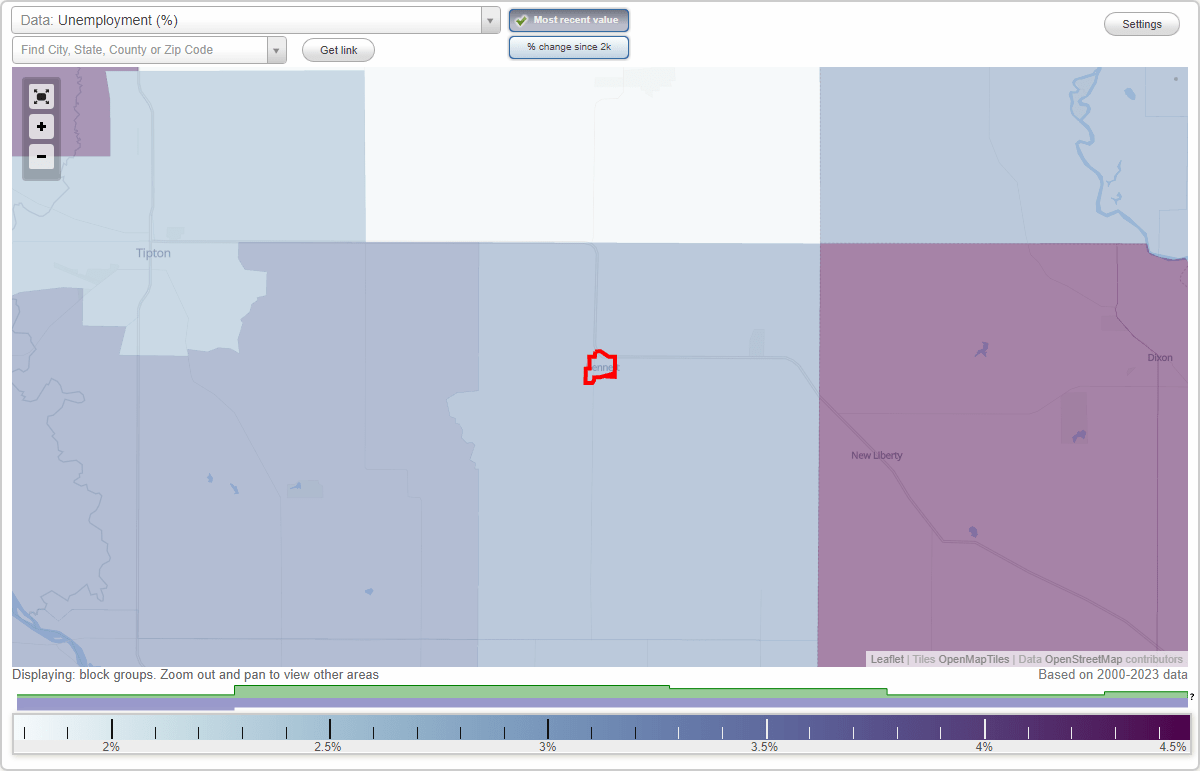Open the Find City dropdown arrow
The image size is (1200, 771).
(277, 49)
